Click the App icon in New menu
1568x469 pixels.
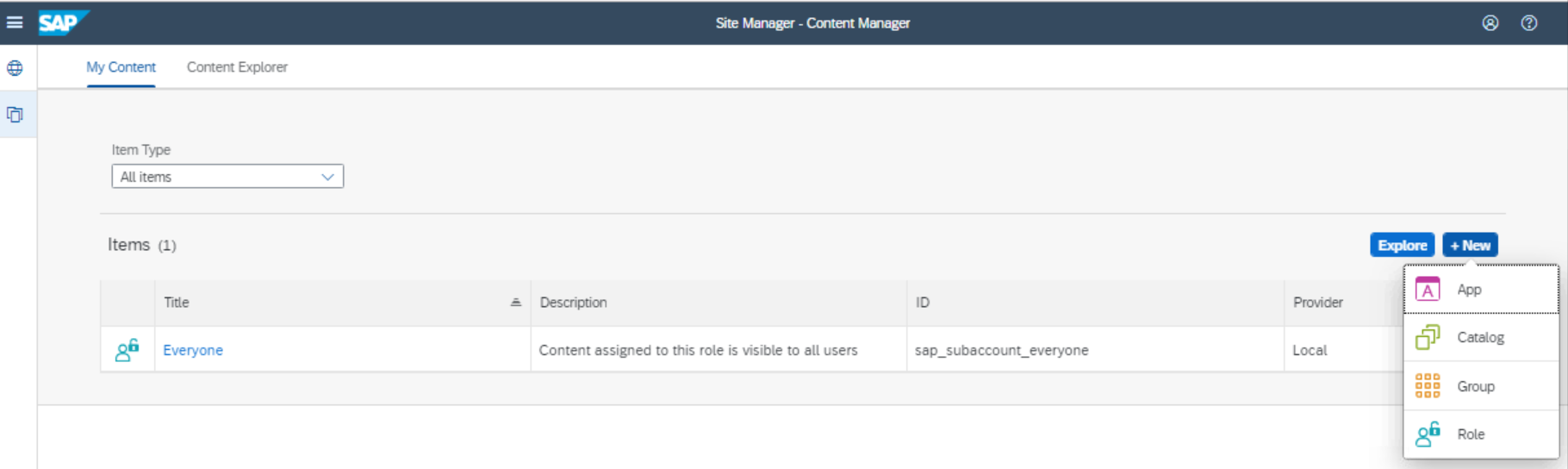(x=1427, y=290)
